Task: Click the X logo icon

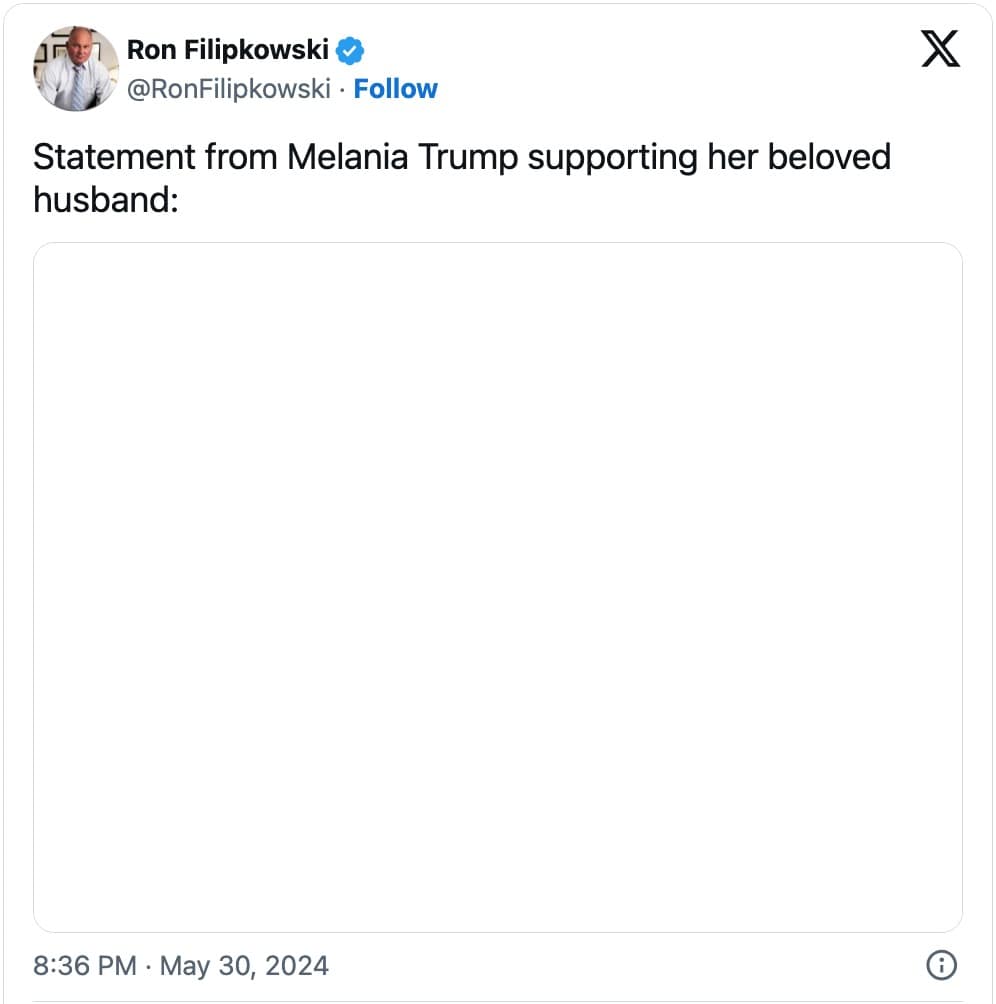Action: [939, 49]
